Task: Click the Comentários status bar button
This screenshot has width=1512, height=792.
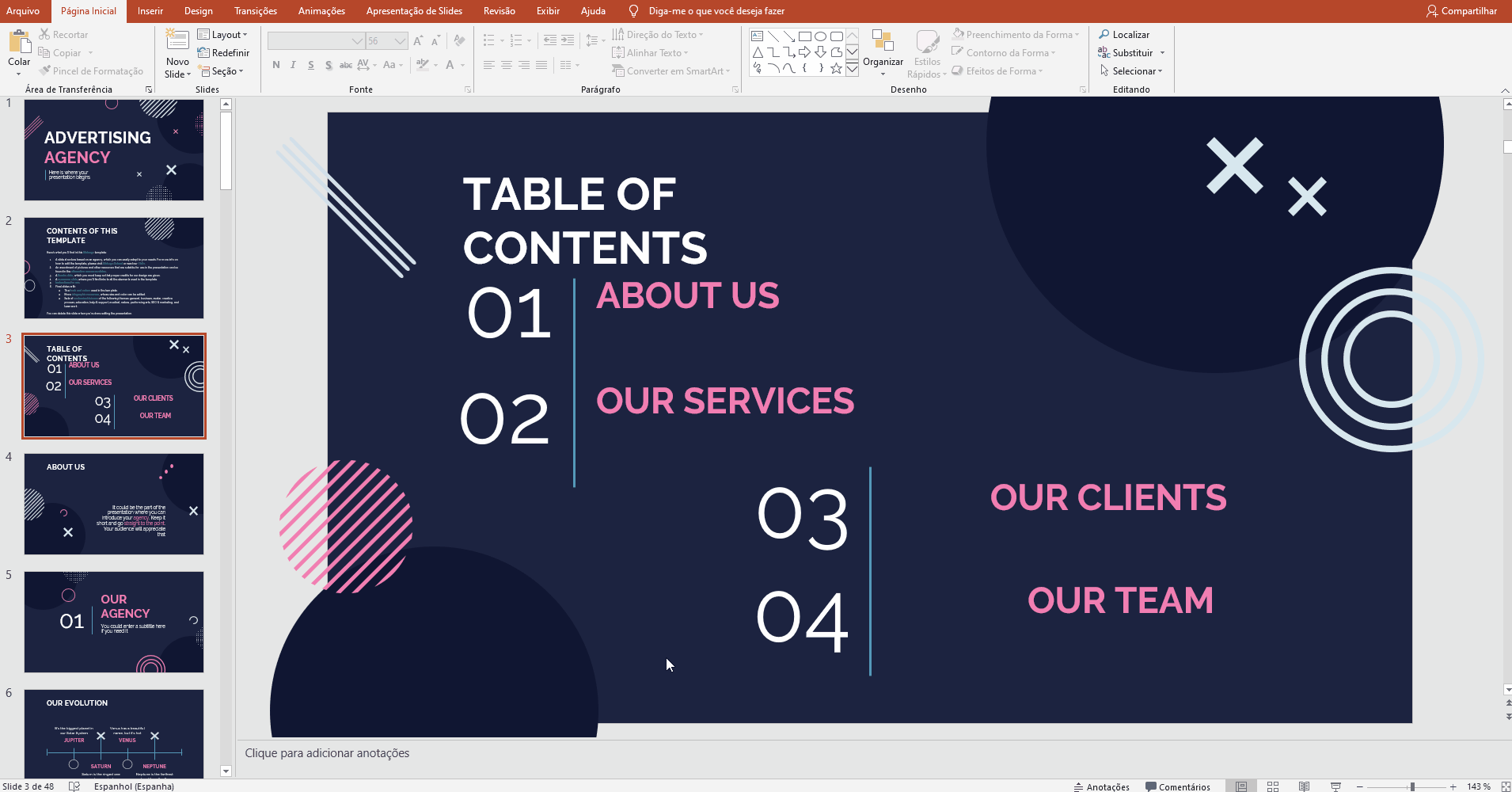Action: point(1178,786)
